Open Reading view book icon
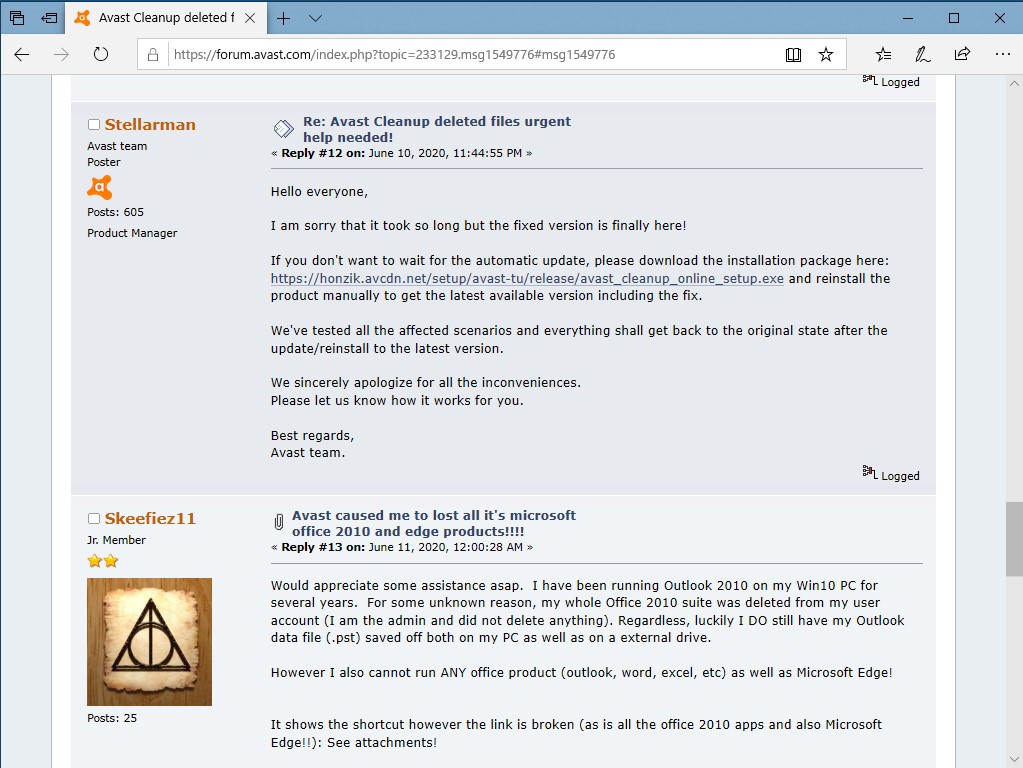Screen dimensions: 1023x768 pos(793,54)
